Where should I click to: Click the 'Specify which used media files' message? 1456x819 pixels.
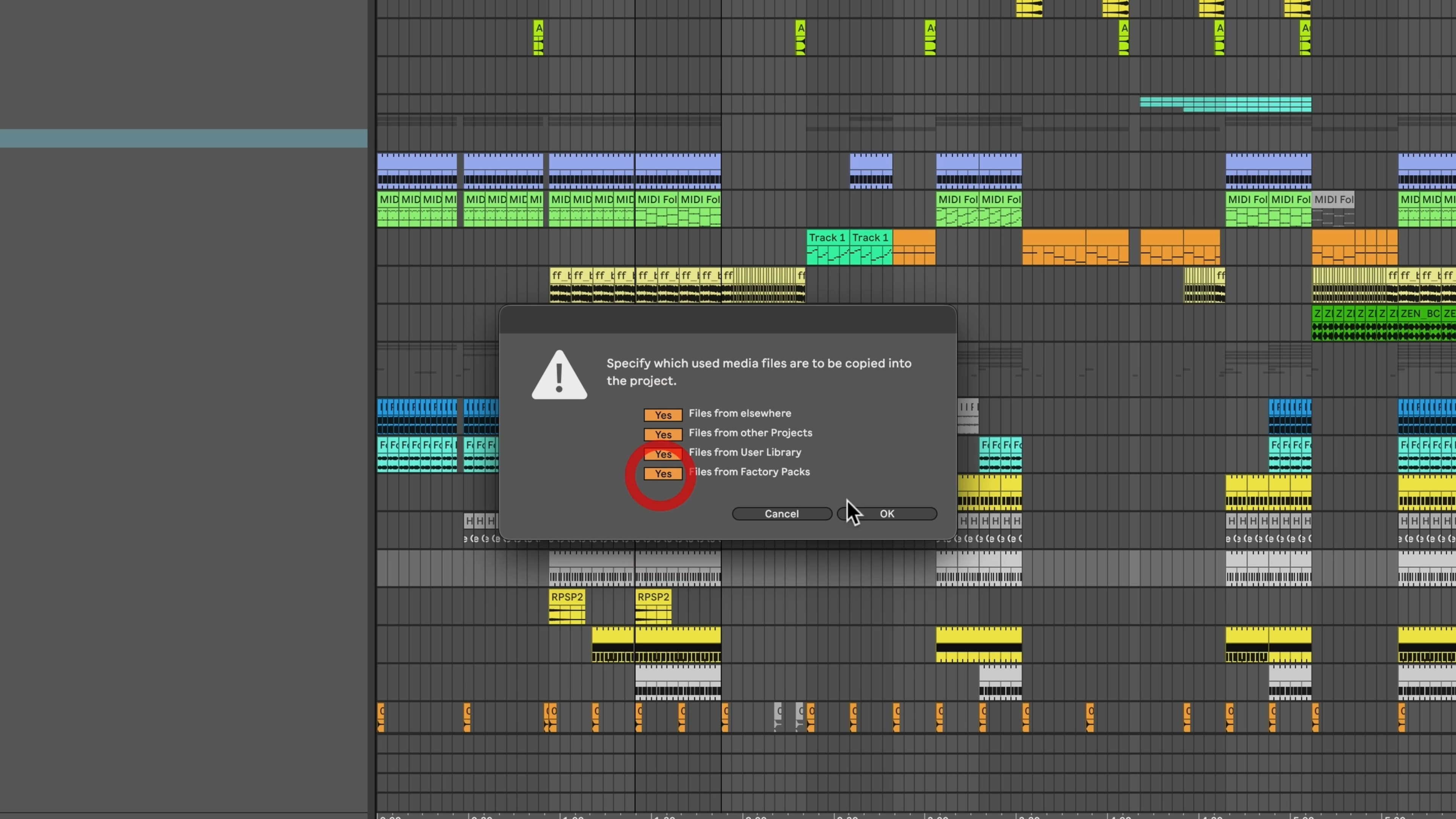[x=758, y=372]
